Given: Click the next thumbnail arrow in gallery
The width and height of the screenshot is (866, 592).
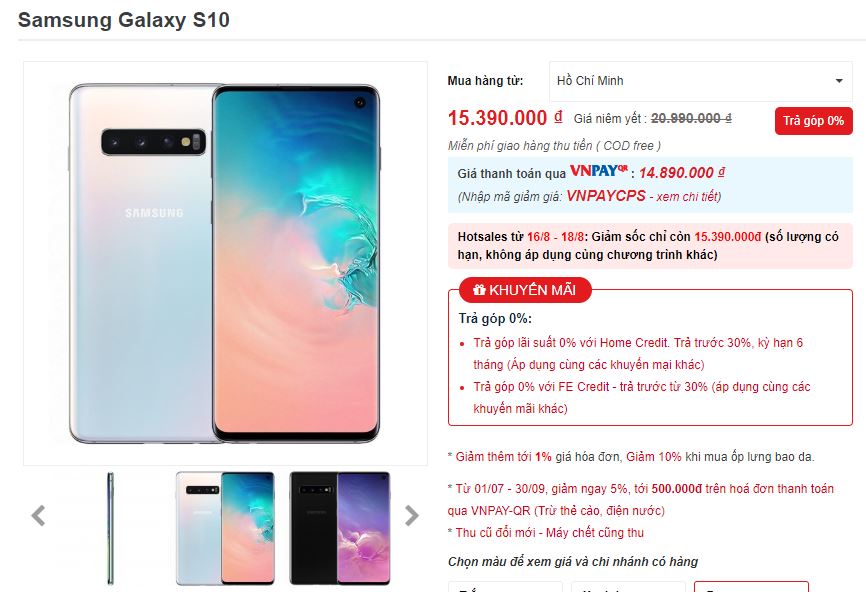Looking at the screenshot, I should click(411, 516).
